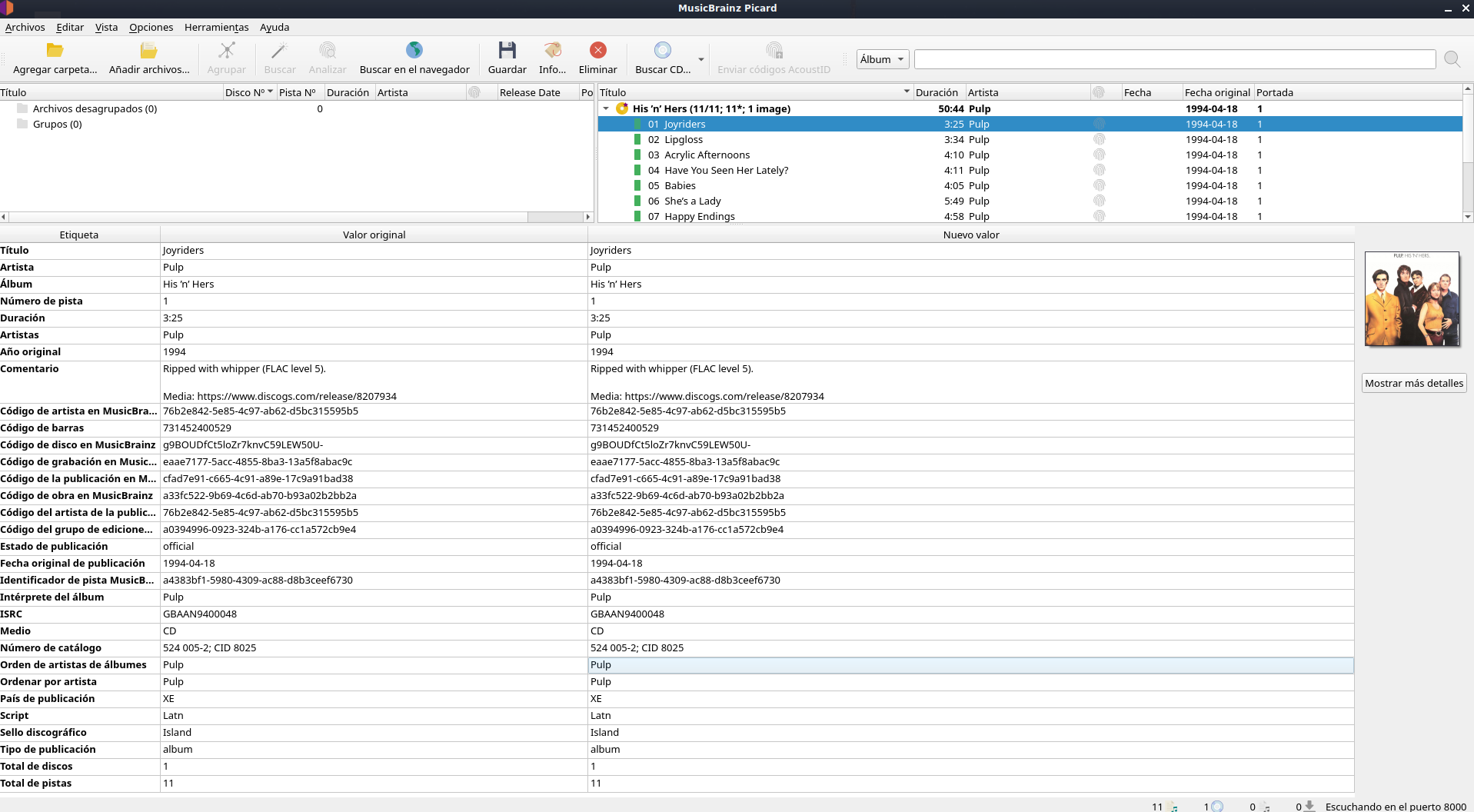Click Enviar códigos AcoustID icon
Viewport: 1474px width, 812px height.
pos(774,51)
